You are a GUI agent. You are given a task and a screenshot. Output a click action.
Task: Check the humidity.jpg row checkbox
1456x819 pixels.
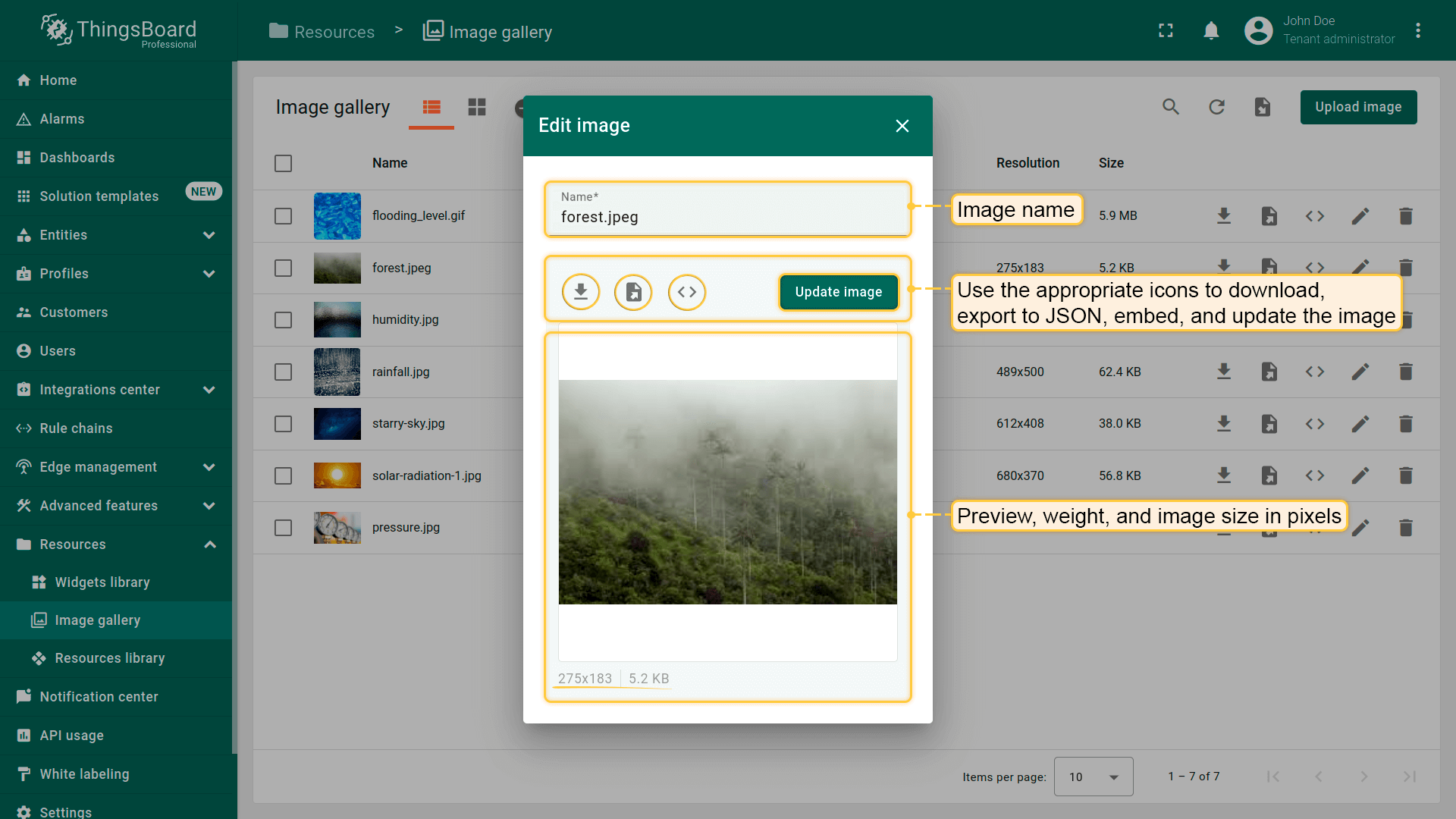click(x=283, y=320)
